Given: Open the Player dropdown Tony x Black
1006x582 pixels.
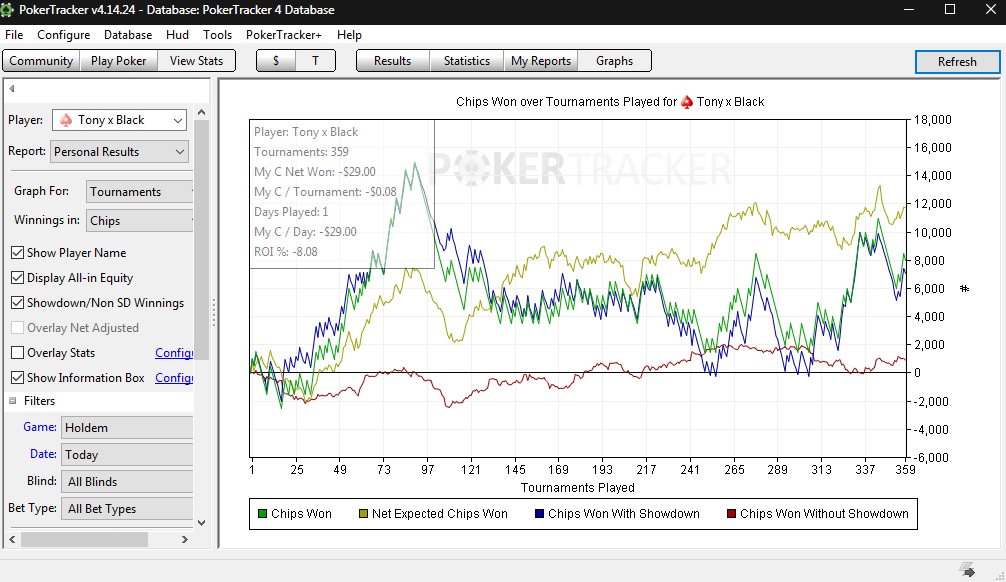Looking at the screenshot, I should 119,120.
